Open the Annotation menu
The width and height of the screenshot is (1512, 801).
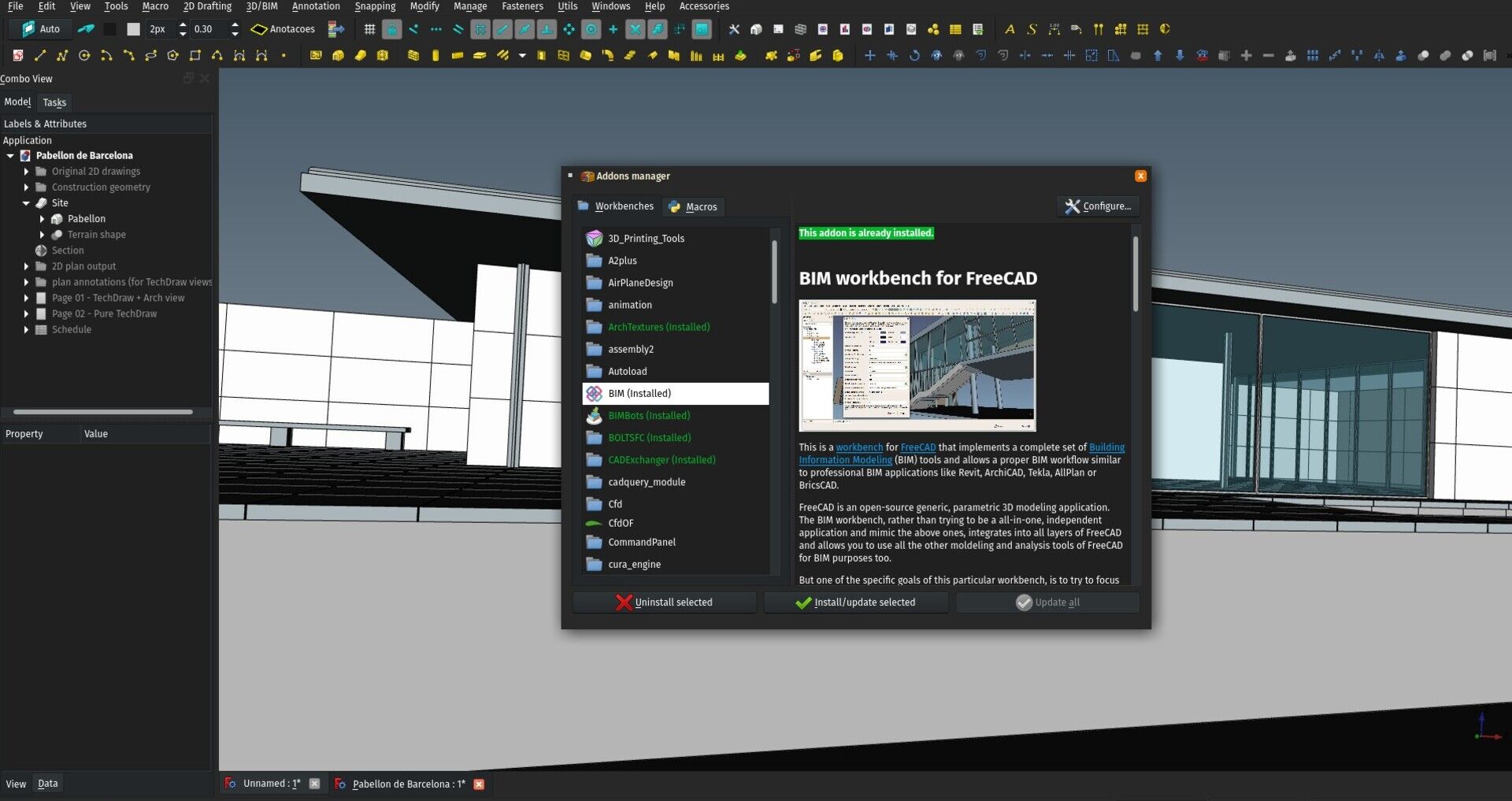316,6
